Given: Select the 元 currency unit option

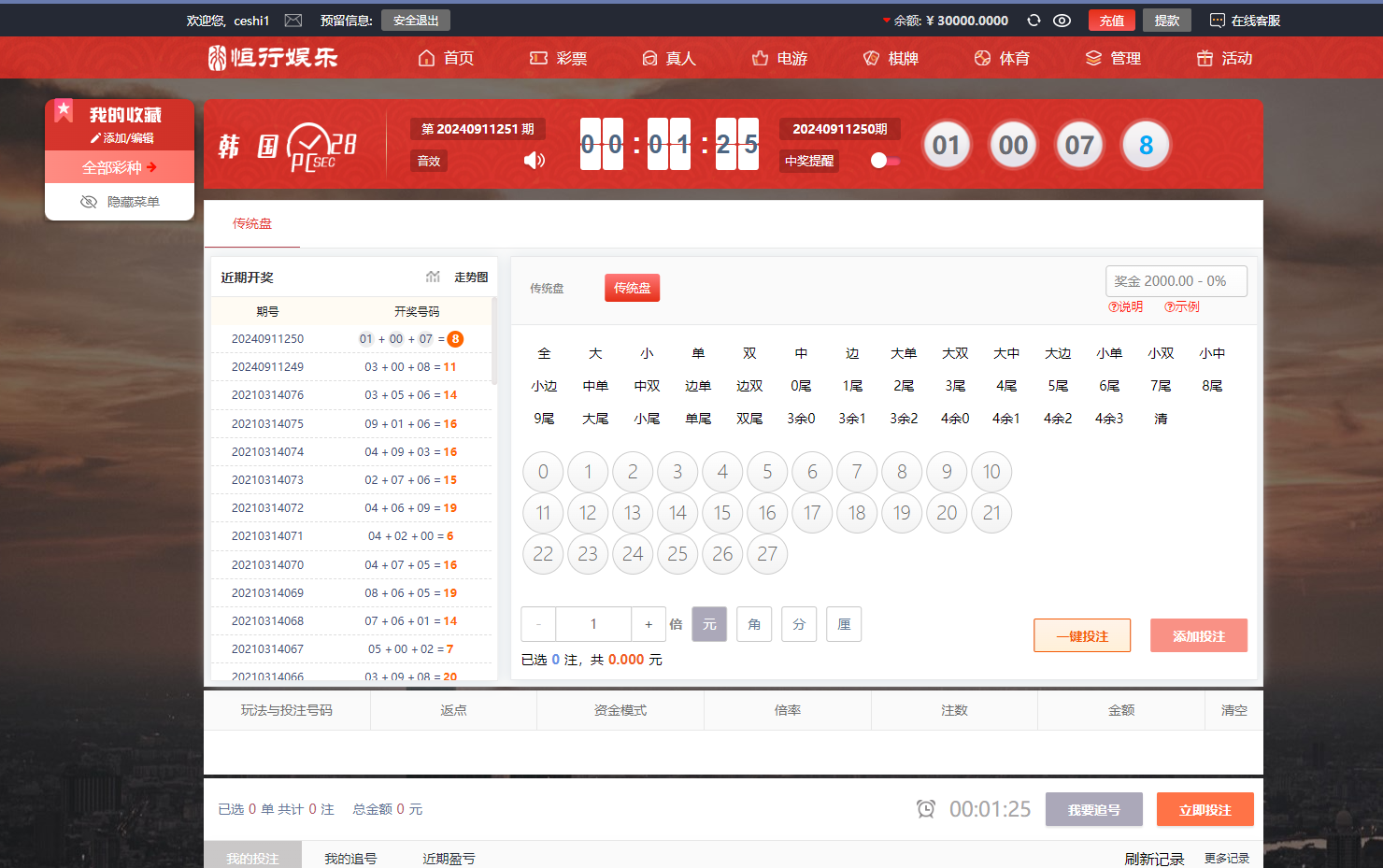Looking at the screenshot, I should pos(709,624).
